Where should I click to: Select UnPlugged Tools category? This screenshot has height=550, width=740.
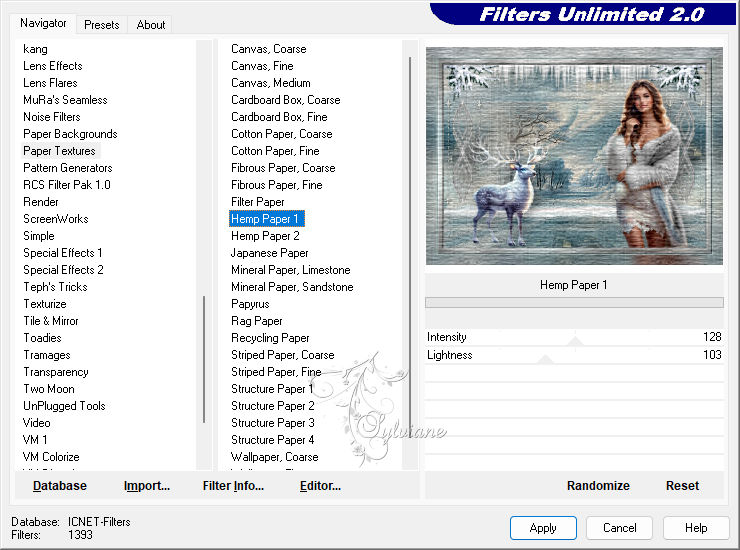(64, 406)
